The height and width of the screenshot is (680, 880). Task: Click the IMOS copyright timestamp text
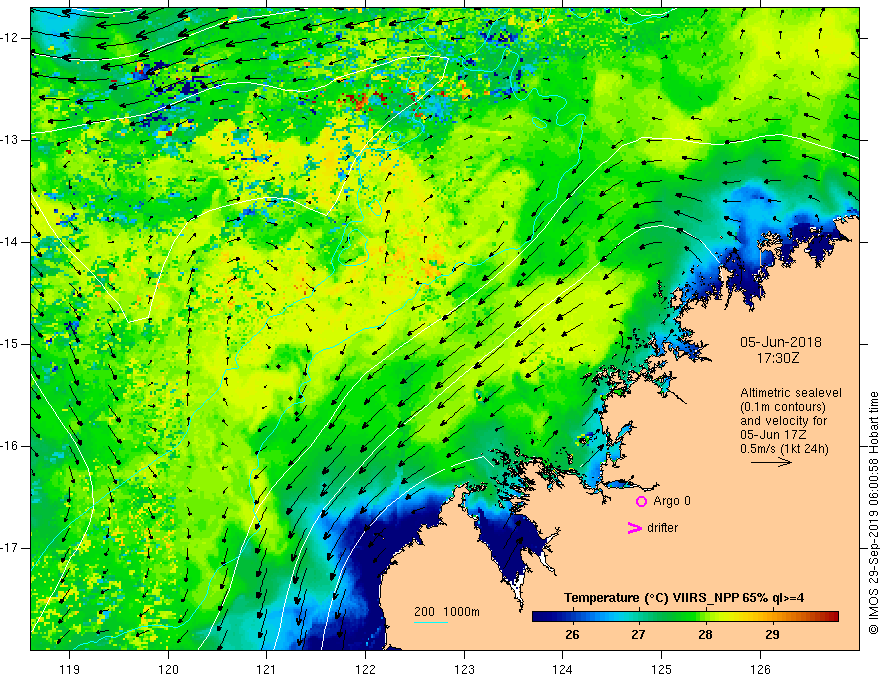pyautogui.click(x=873, y=513)
